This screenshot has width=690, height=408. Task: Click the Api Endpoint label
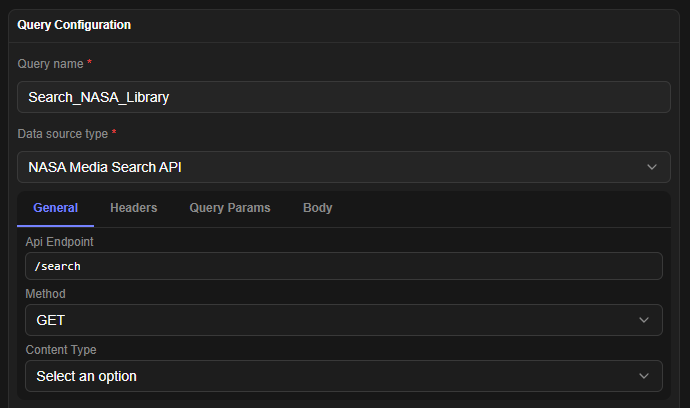pos(59,242)
